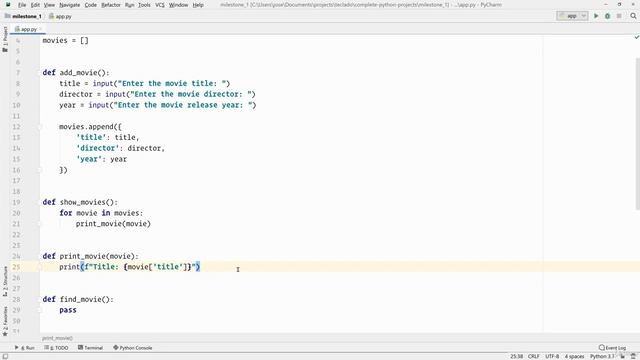The height and width of the screenshot is (360, 640).
Task: Click the editor vertical scrollbar
Action: pyautogui.click(x=637, y=135)
